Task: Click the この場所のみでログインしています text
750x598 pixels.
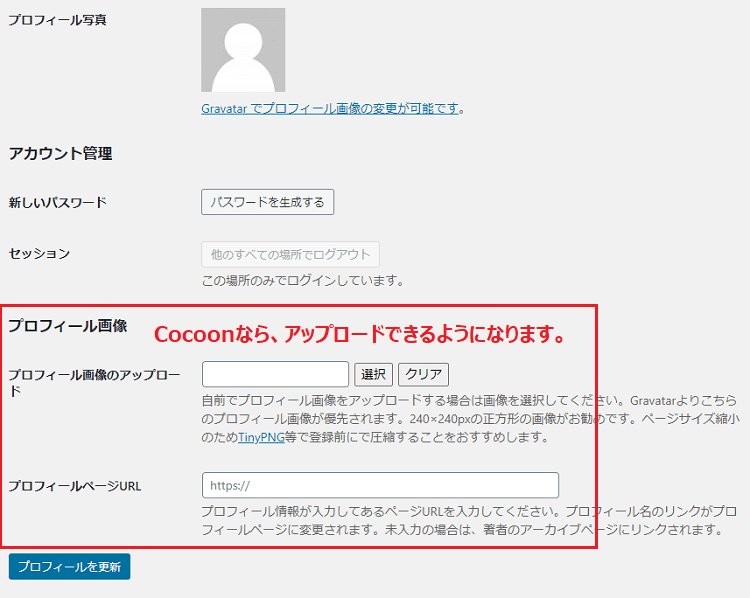Action: point(303,280)
